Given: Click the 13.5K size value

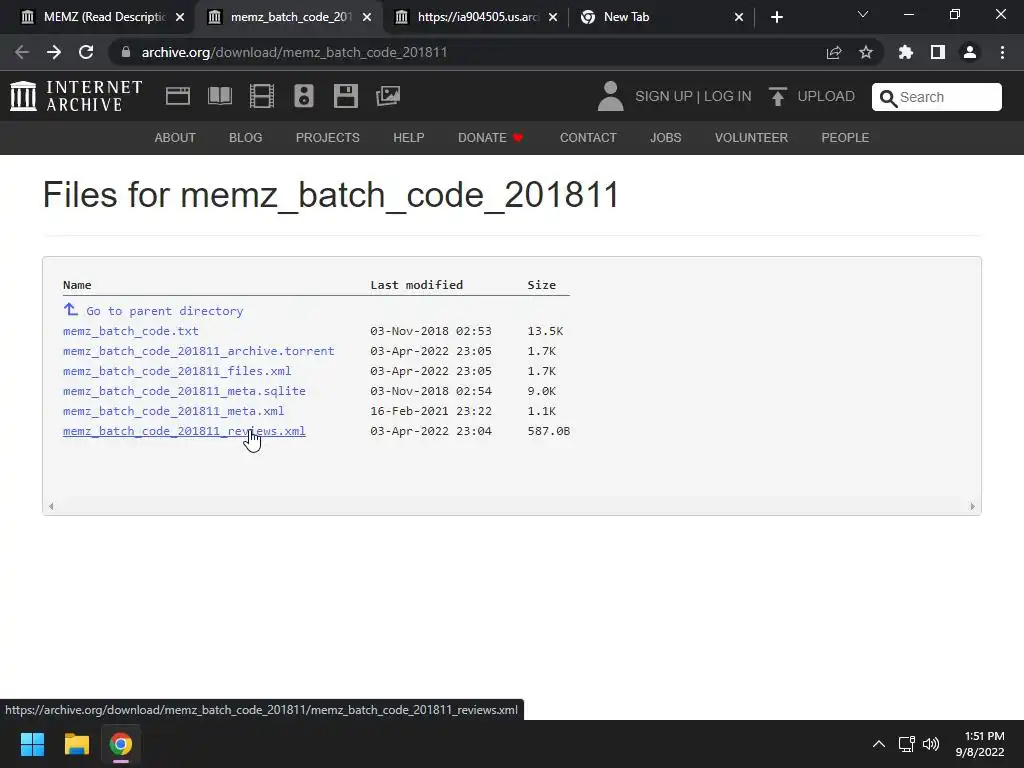Looking at the screenshot, I should pyautogui.click(x=545, y=331).
